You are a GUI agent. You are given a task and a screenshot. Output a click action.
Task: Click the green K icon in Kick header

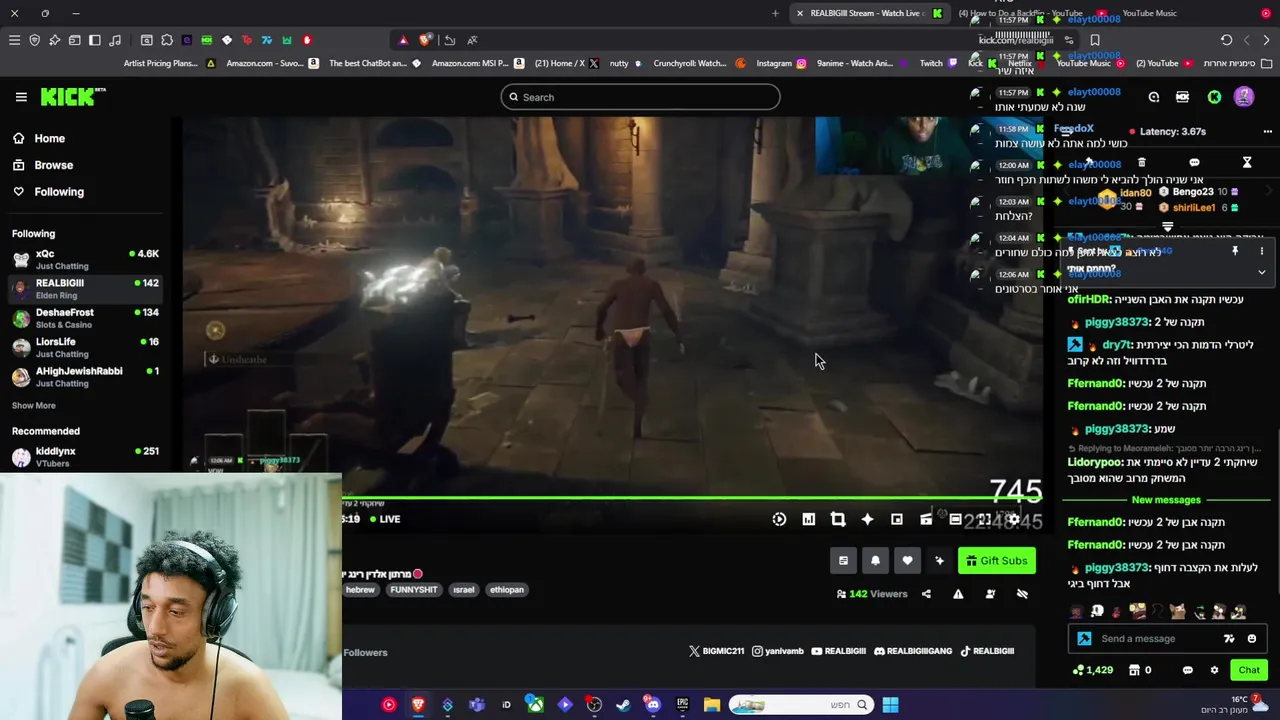1214,97
